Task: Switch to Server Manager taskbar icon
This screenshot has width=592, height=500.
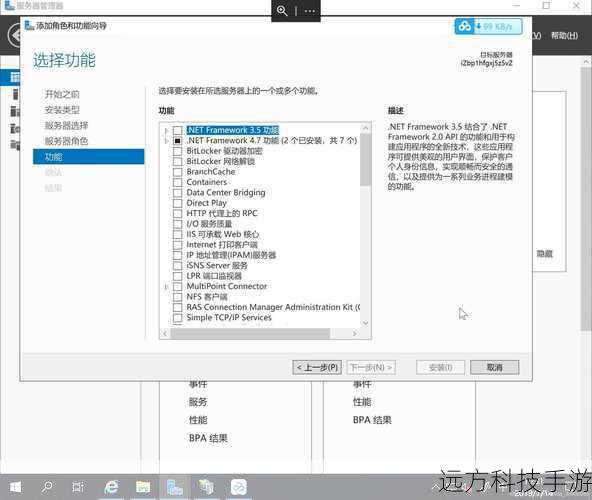Action: click(x=175, y=487)
